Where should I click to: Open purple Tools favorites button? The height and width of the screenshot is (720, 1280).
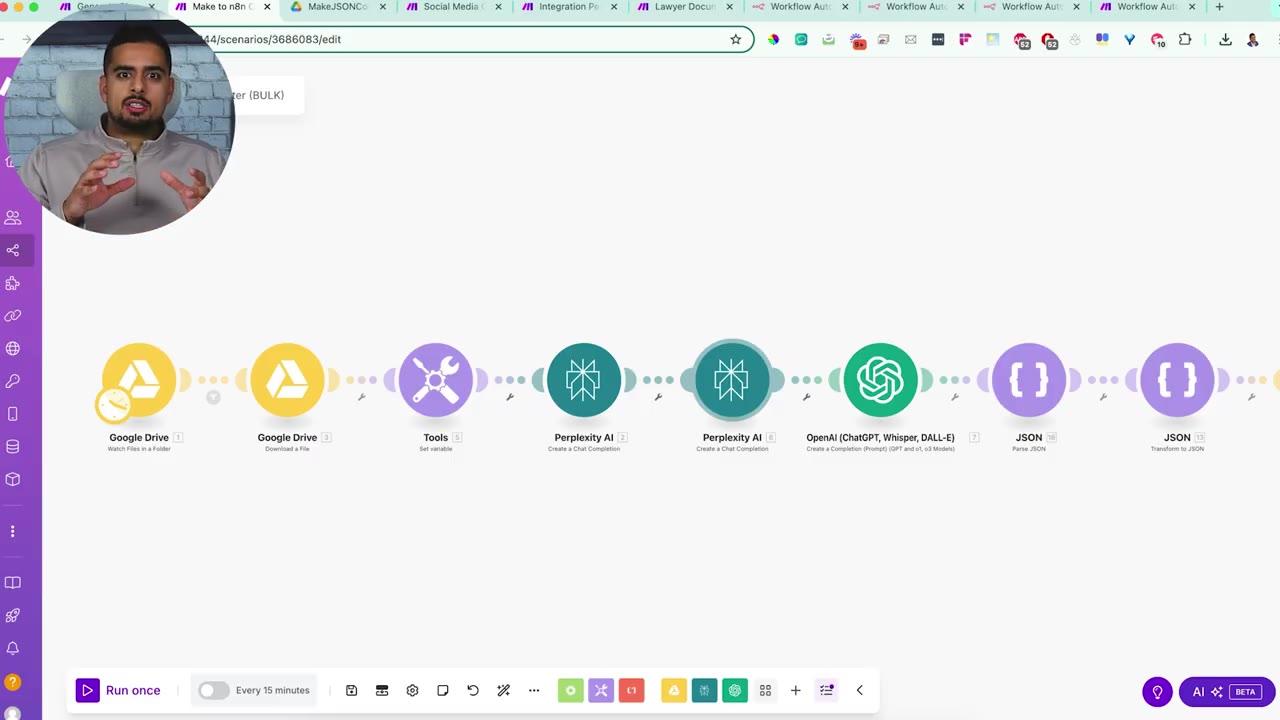(x=601, y=690)
